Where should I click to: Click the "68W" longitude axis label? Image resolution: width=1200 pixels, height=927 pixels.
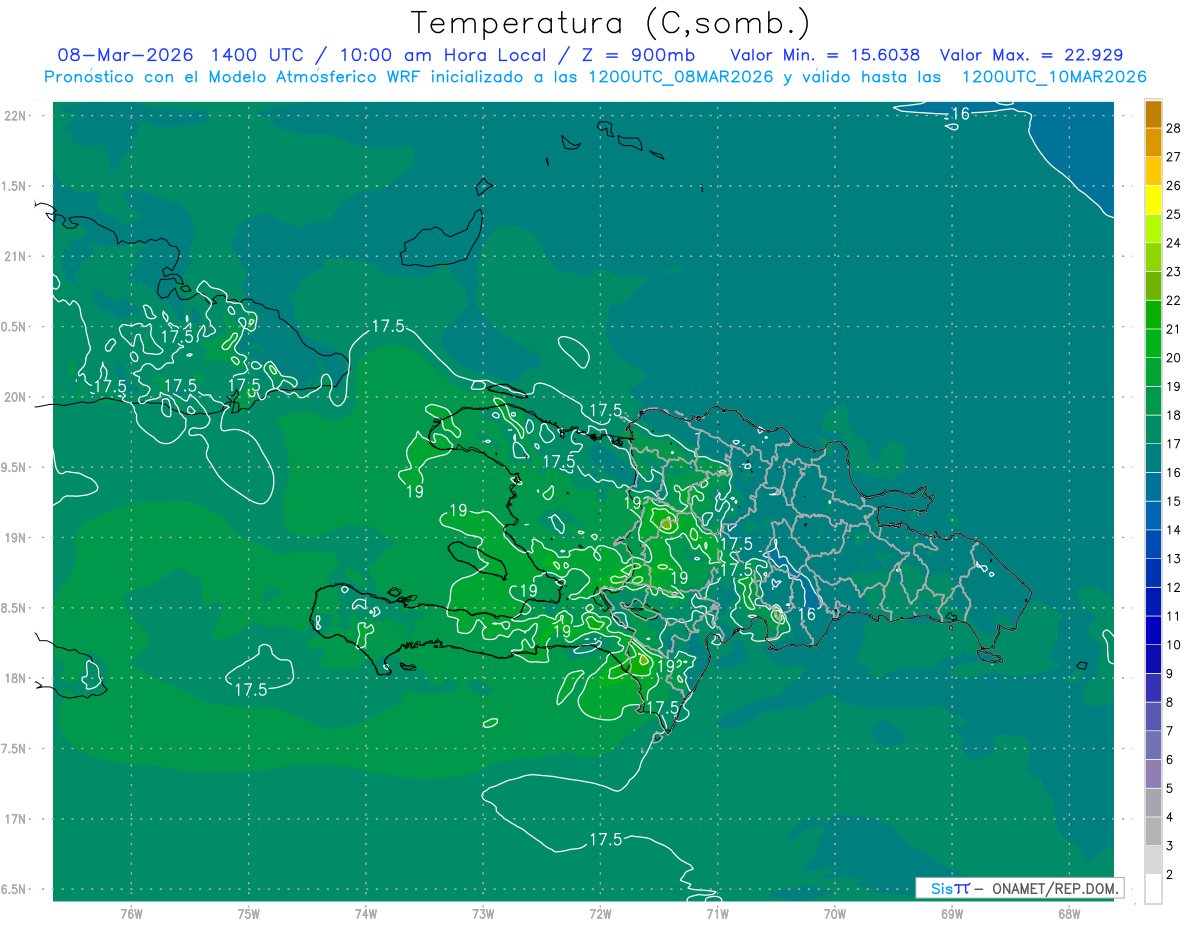click(1068, 913)
